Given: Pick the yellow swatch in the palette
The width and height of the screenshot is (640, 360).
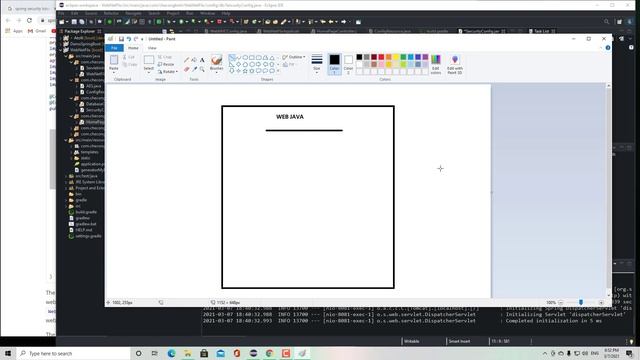Looking at the screenshot, I should 396,57.
